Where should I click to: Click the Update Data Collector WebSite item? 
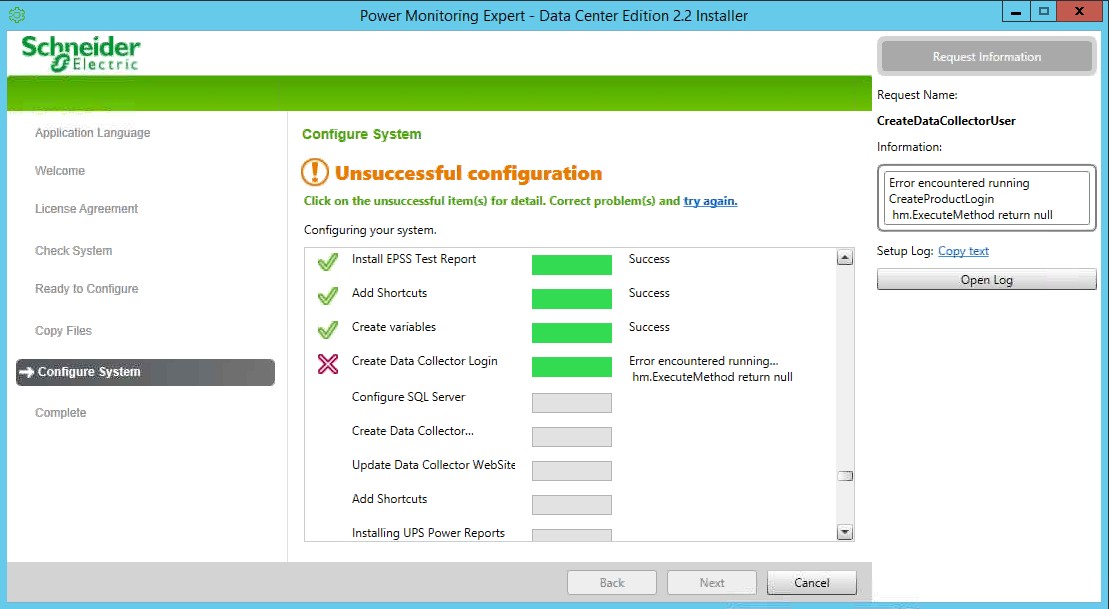[x=434, y=465]
